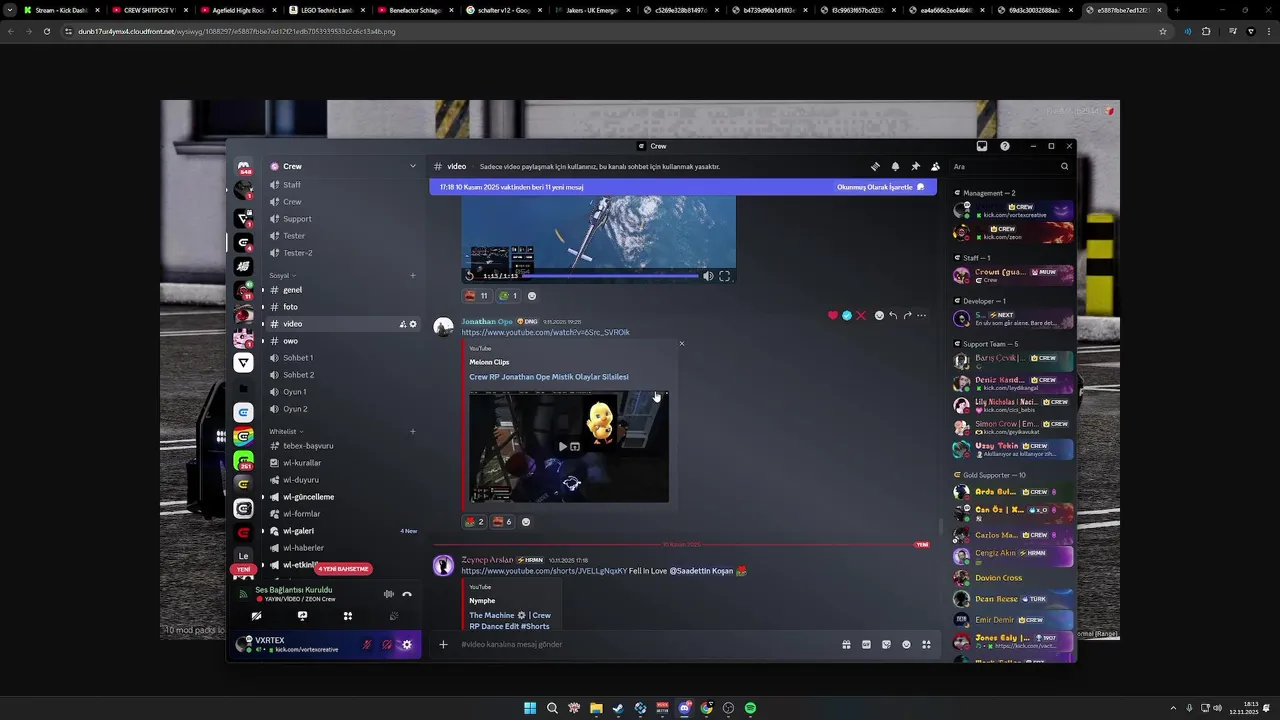
Task: Add channel to Sosyal category
Action: 413,275
